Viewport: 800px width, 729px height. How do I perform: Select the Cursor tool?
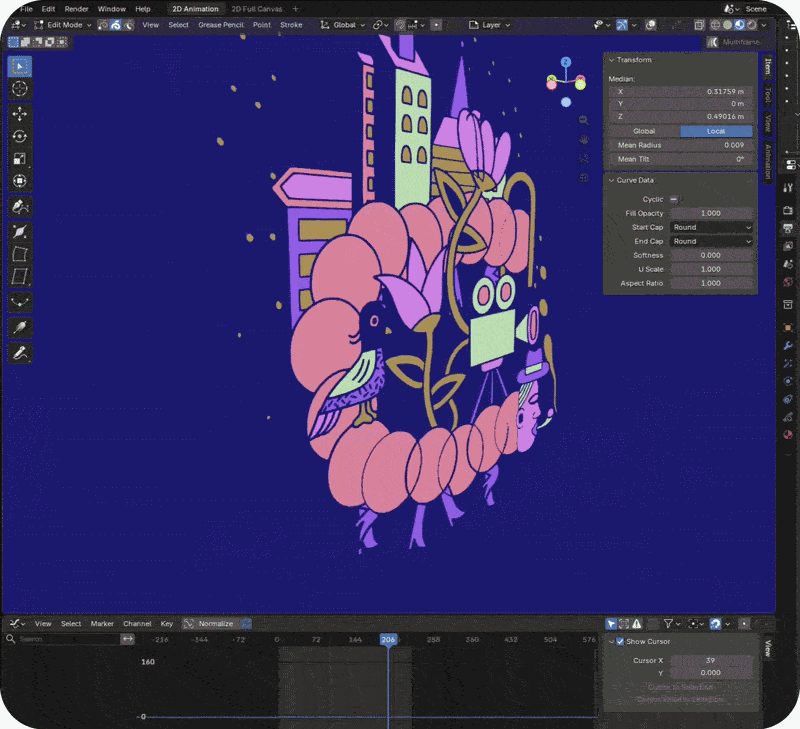point(20,89)
